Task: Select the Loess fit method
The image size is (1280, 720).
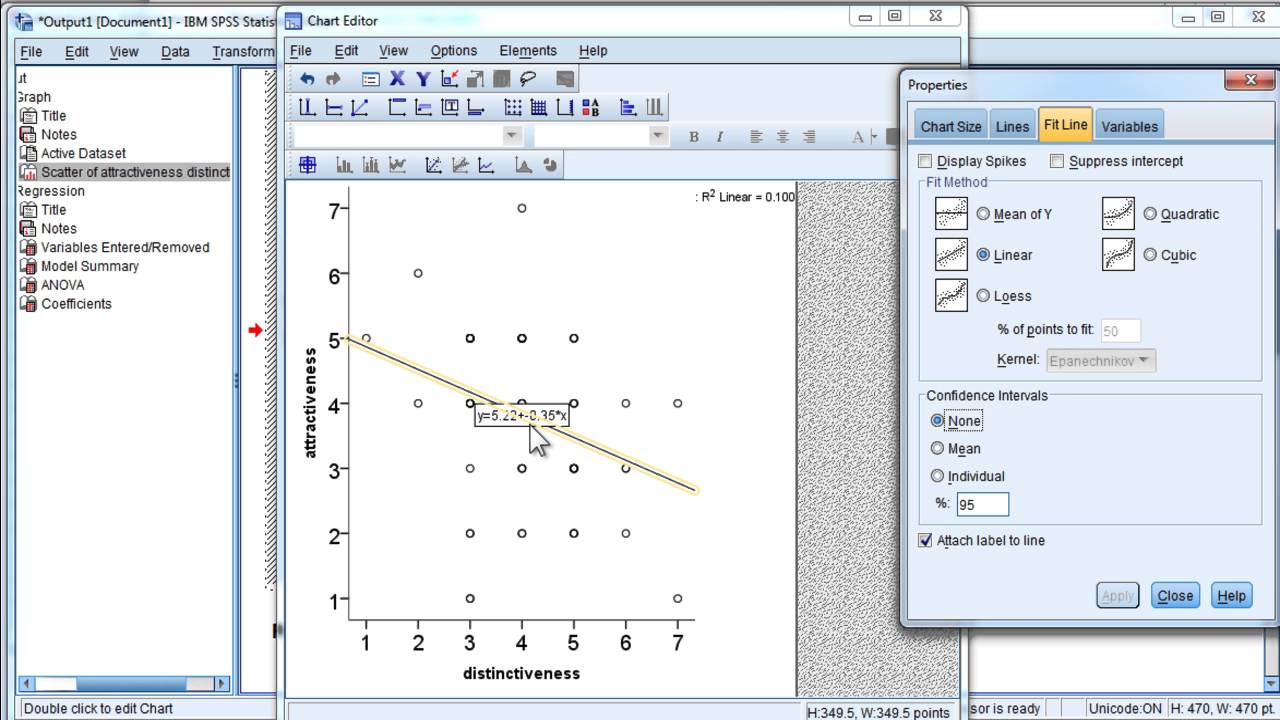Action: (x=983, y=296)
